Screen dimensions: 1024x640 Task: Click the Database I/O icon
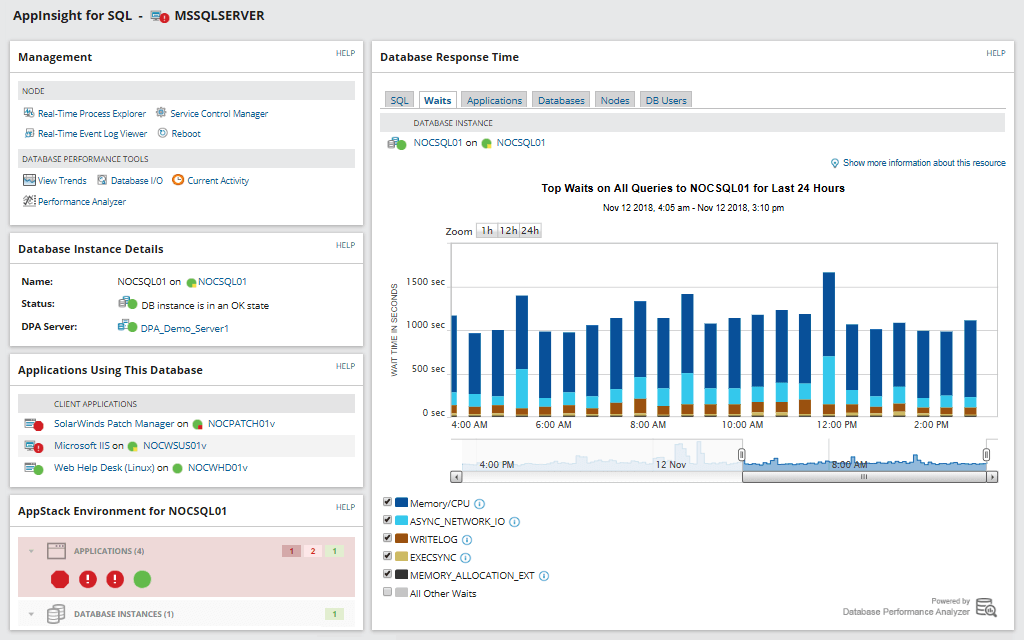click(x=102, y=180)
